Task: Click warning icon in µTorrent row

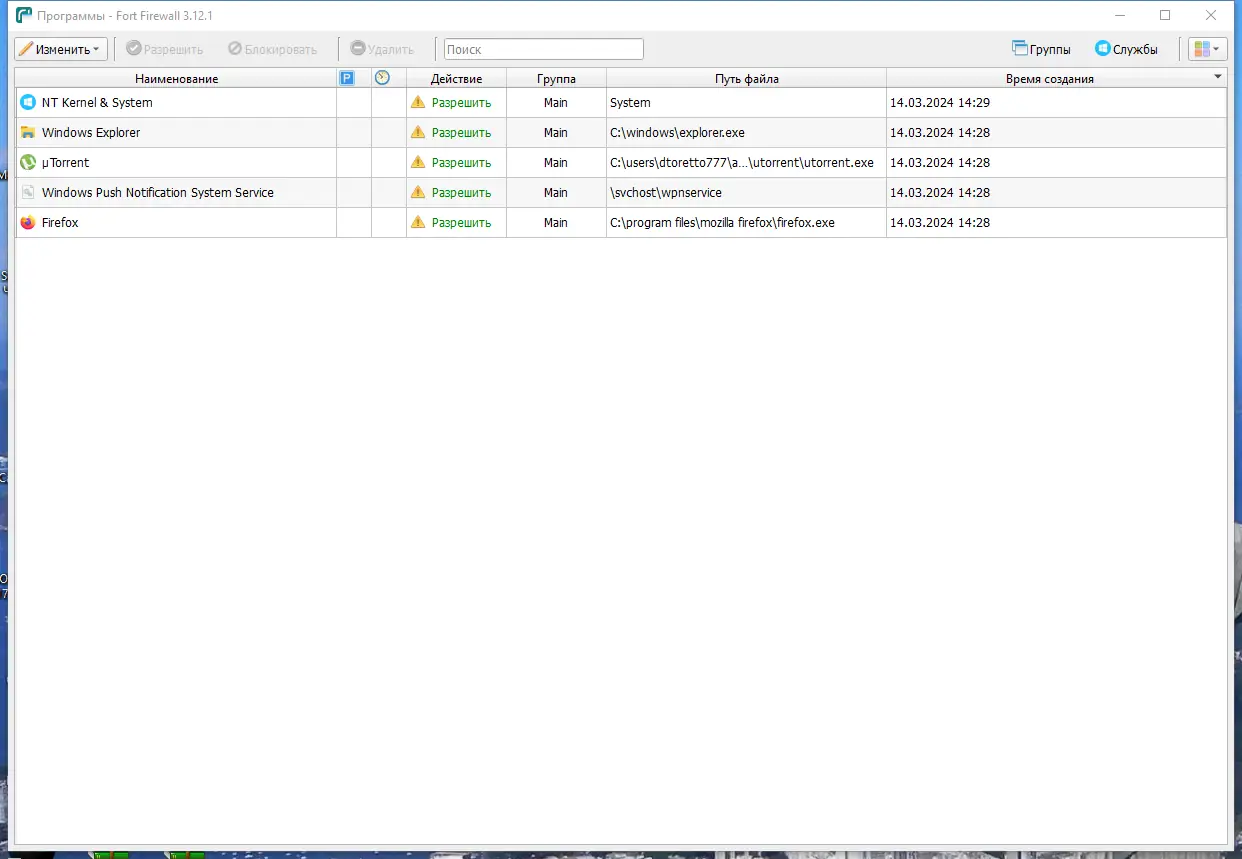Action: tap(418, 162)
